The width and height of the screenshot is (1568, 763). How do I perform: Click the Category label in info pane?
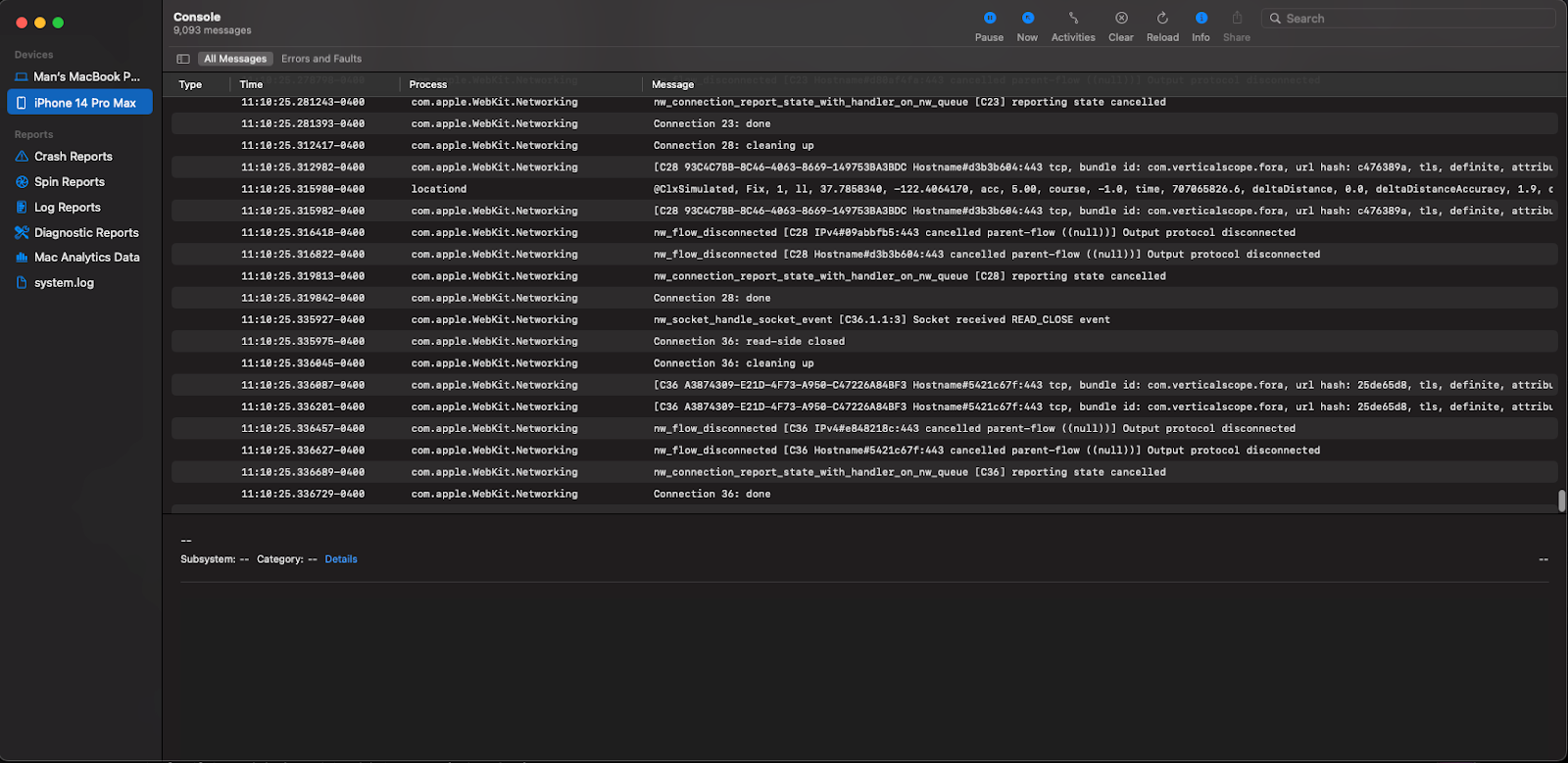tap(280, 559)
